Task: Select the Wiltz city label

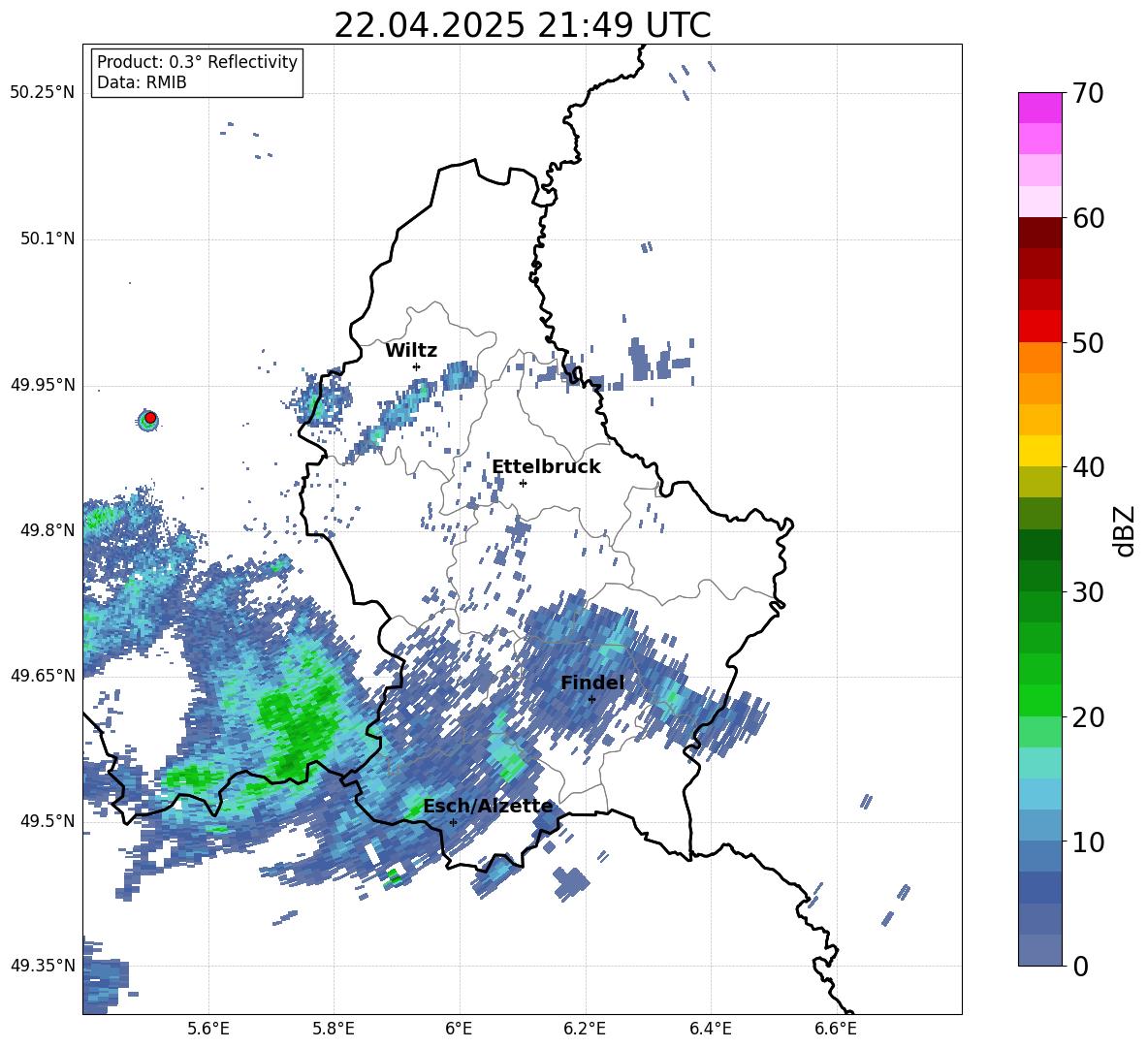Action: pyautogui.click(x=411, y=350)
